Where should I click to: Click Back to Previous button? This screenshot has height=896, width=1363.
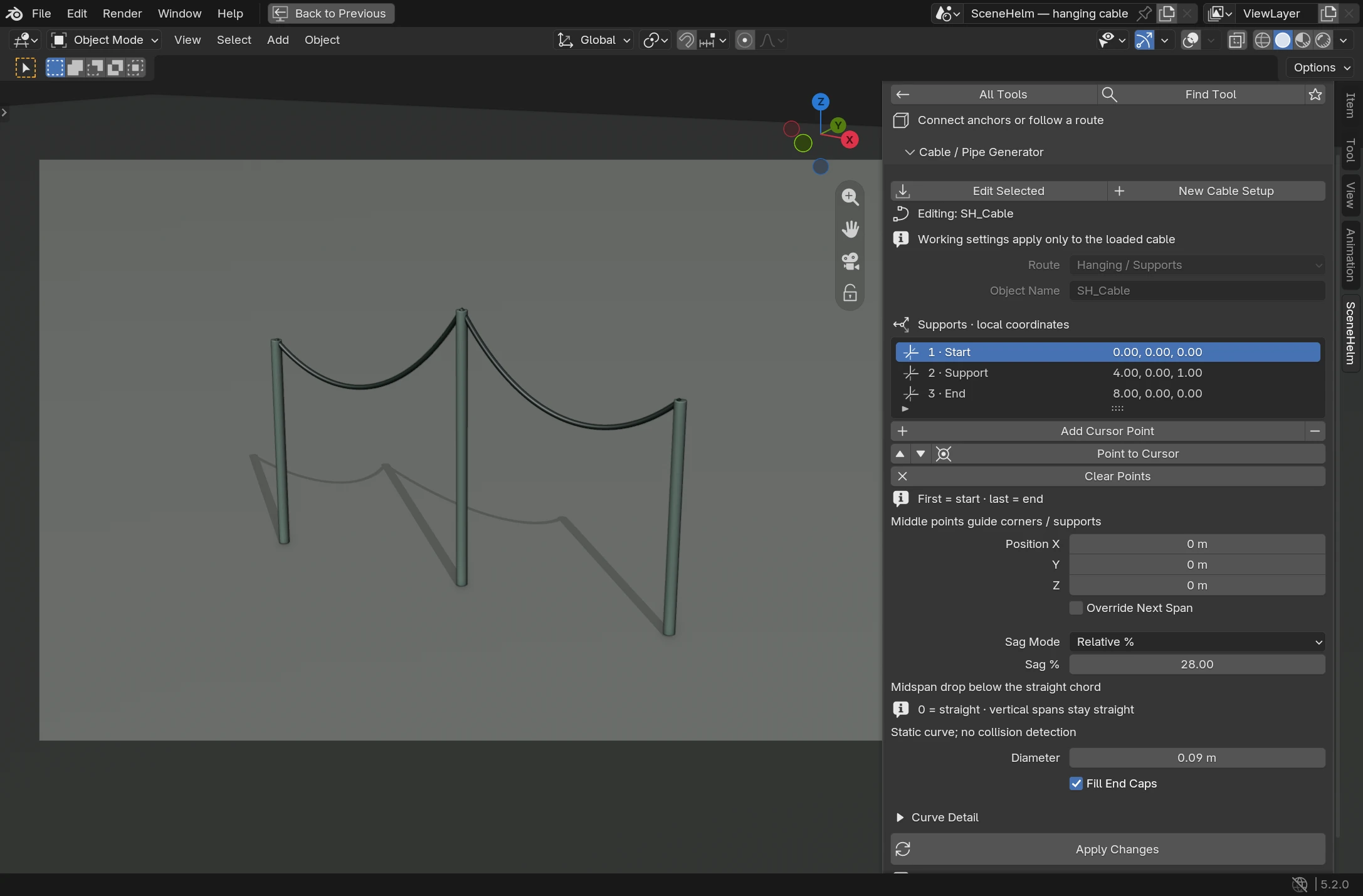[331, 13]
